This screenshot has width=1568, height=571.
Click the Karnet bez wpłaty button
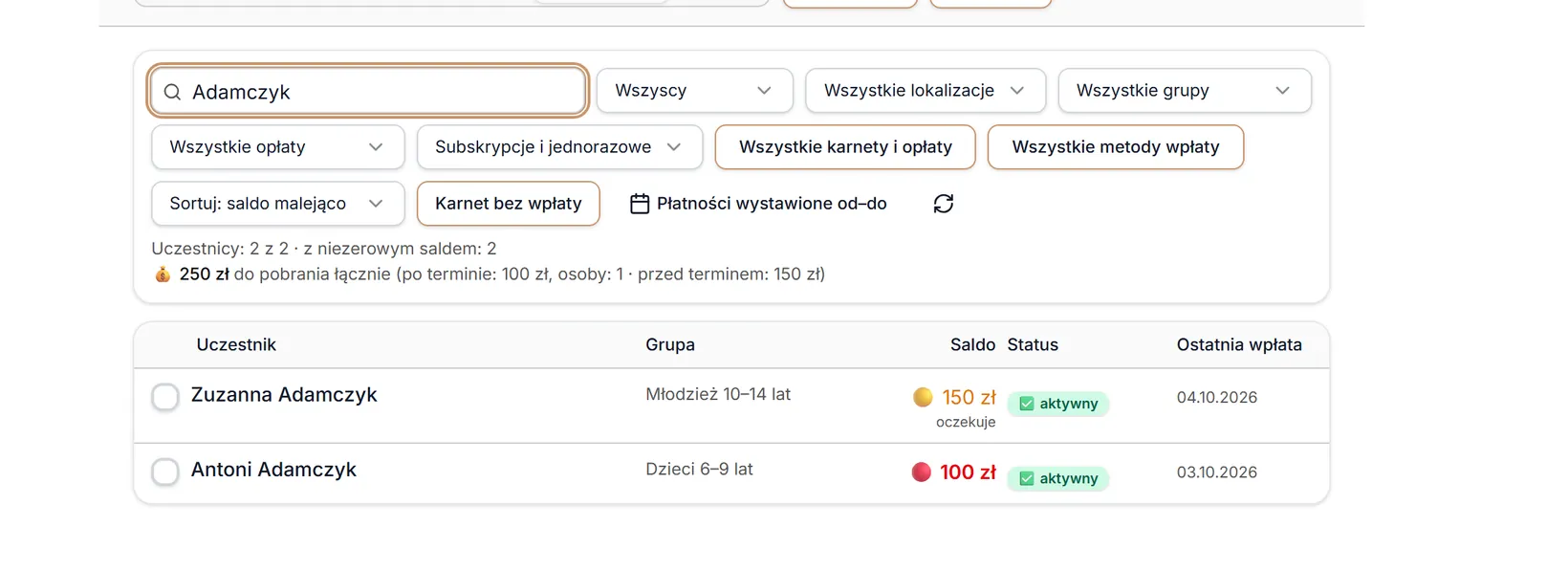(x=509, y=204)
